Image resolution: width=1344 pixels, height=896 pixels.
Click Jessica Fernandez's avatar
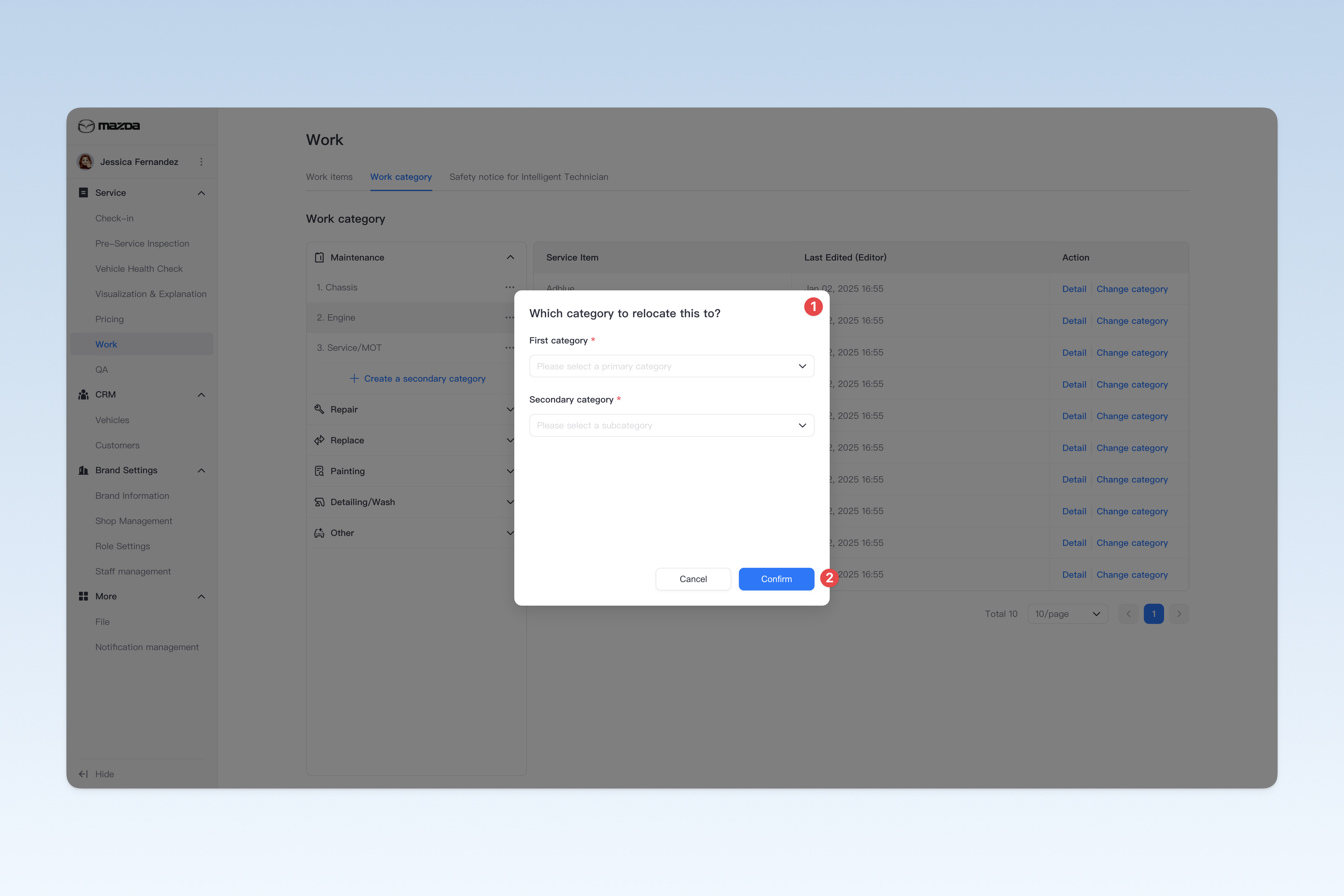[x=86, y=162]
